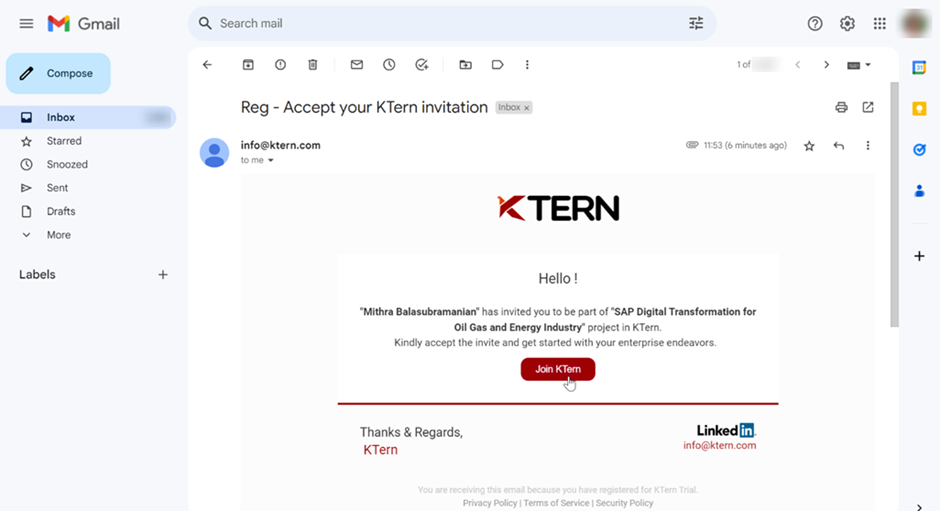This screenshot has width=940, height=511.
Task: Open Google Calendar side panel
Action: tap(919, 67)
